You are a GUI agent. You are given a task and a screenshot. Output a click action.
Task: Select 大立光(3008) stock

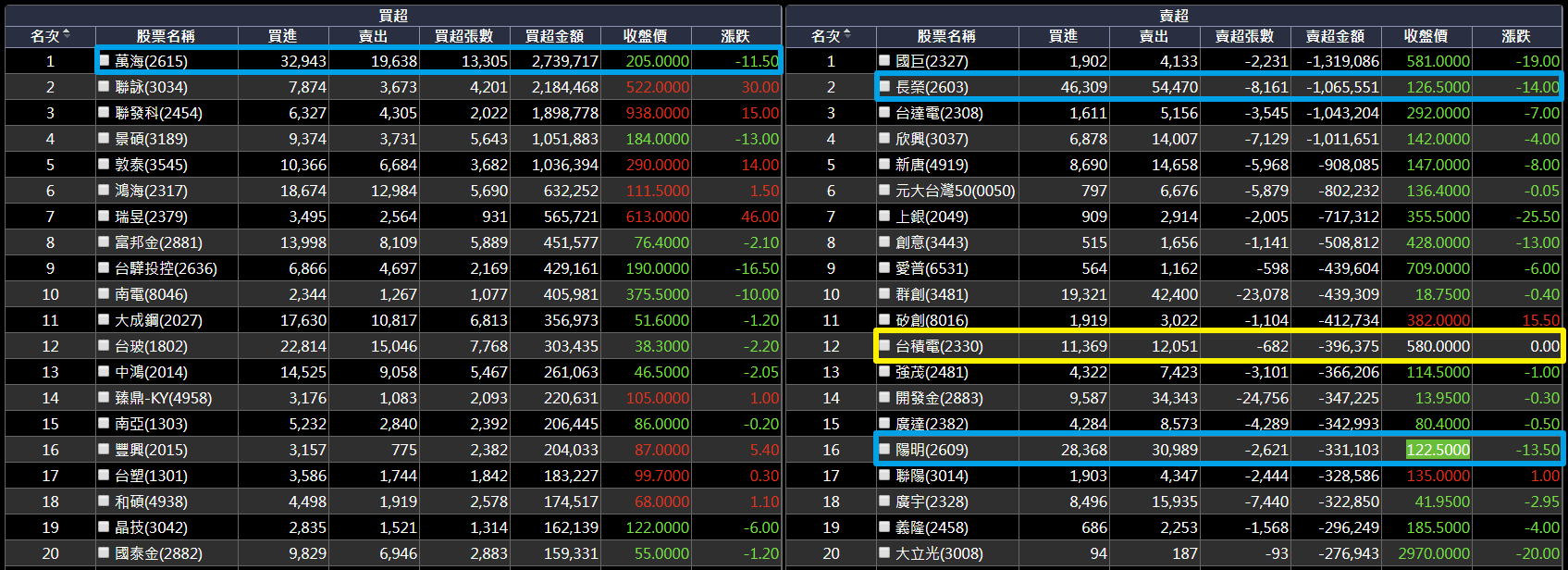(939, 553)
